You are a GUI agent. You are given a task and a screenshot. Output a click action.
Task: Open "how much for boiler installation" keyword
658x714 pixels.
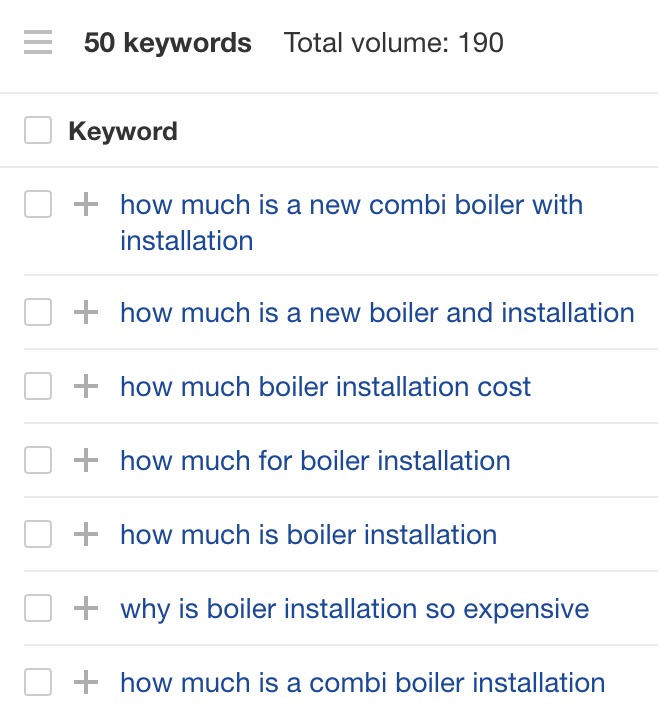pyautogui.click(x=315, y=461)
